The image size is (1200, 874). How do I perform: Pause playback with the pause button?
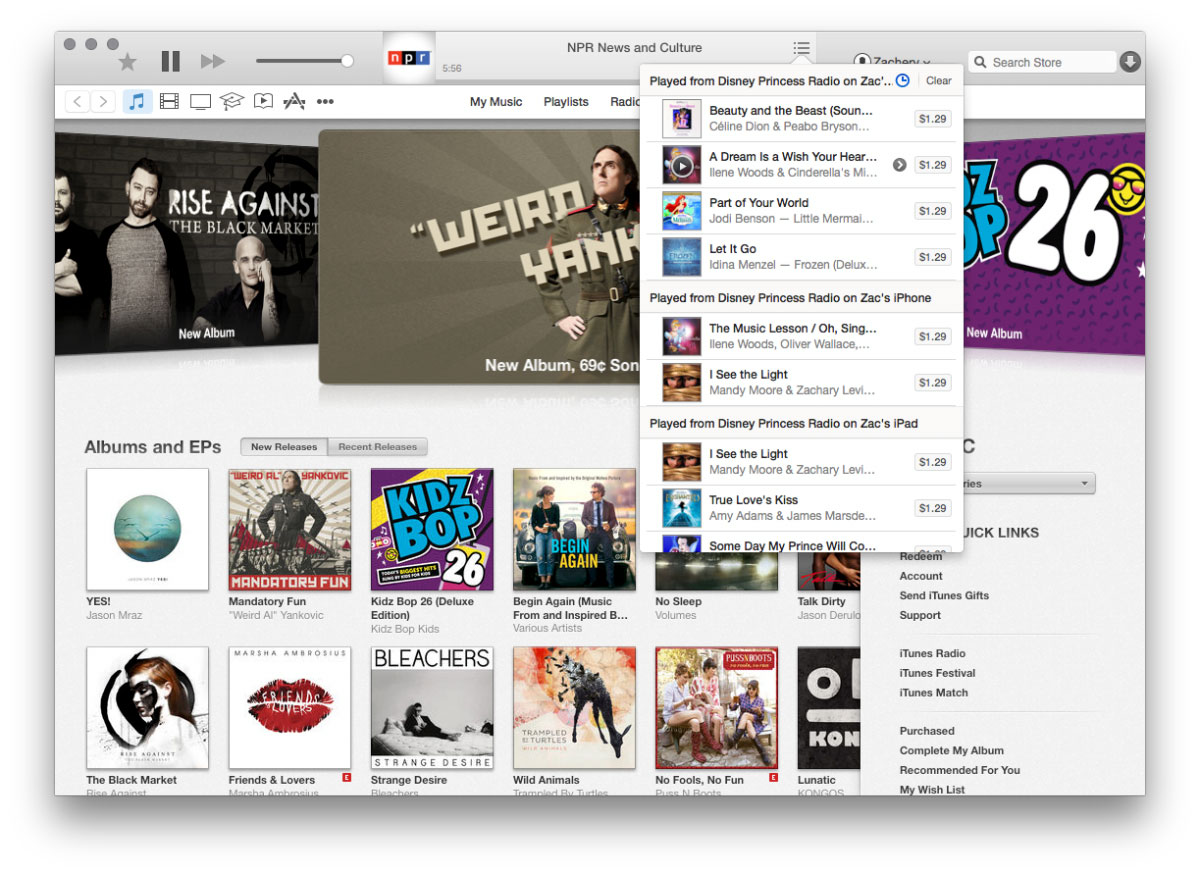pos(171,62)
